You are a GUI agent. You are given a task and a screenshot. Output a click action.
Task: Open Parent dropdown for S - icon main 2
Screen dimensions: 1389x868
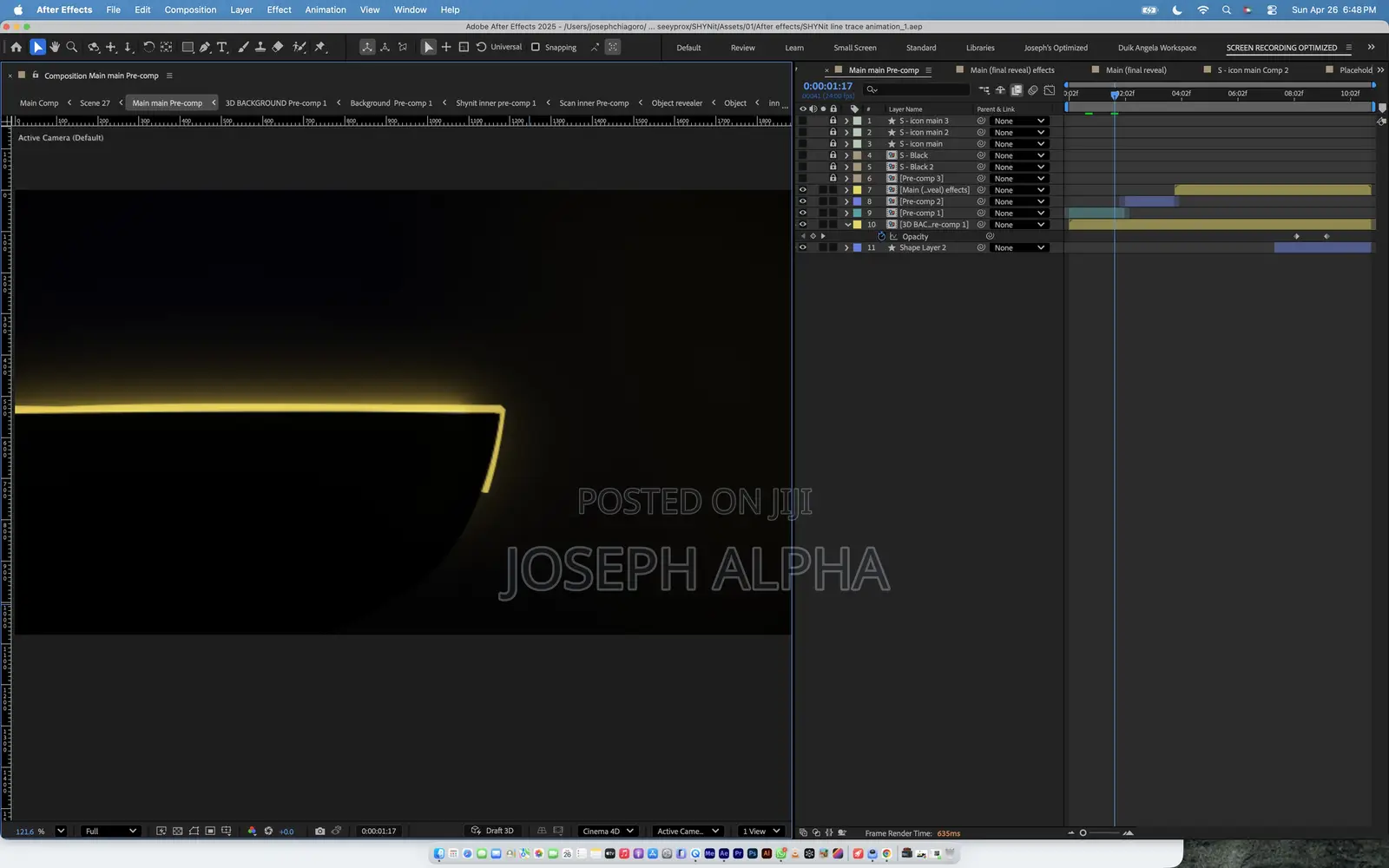click(1019, 132)
